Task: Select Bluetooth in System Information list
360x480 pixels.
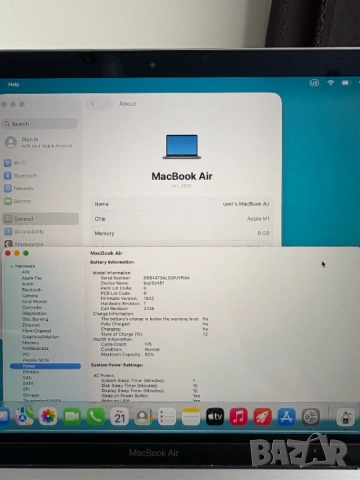Action: [32, 290]
